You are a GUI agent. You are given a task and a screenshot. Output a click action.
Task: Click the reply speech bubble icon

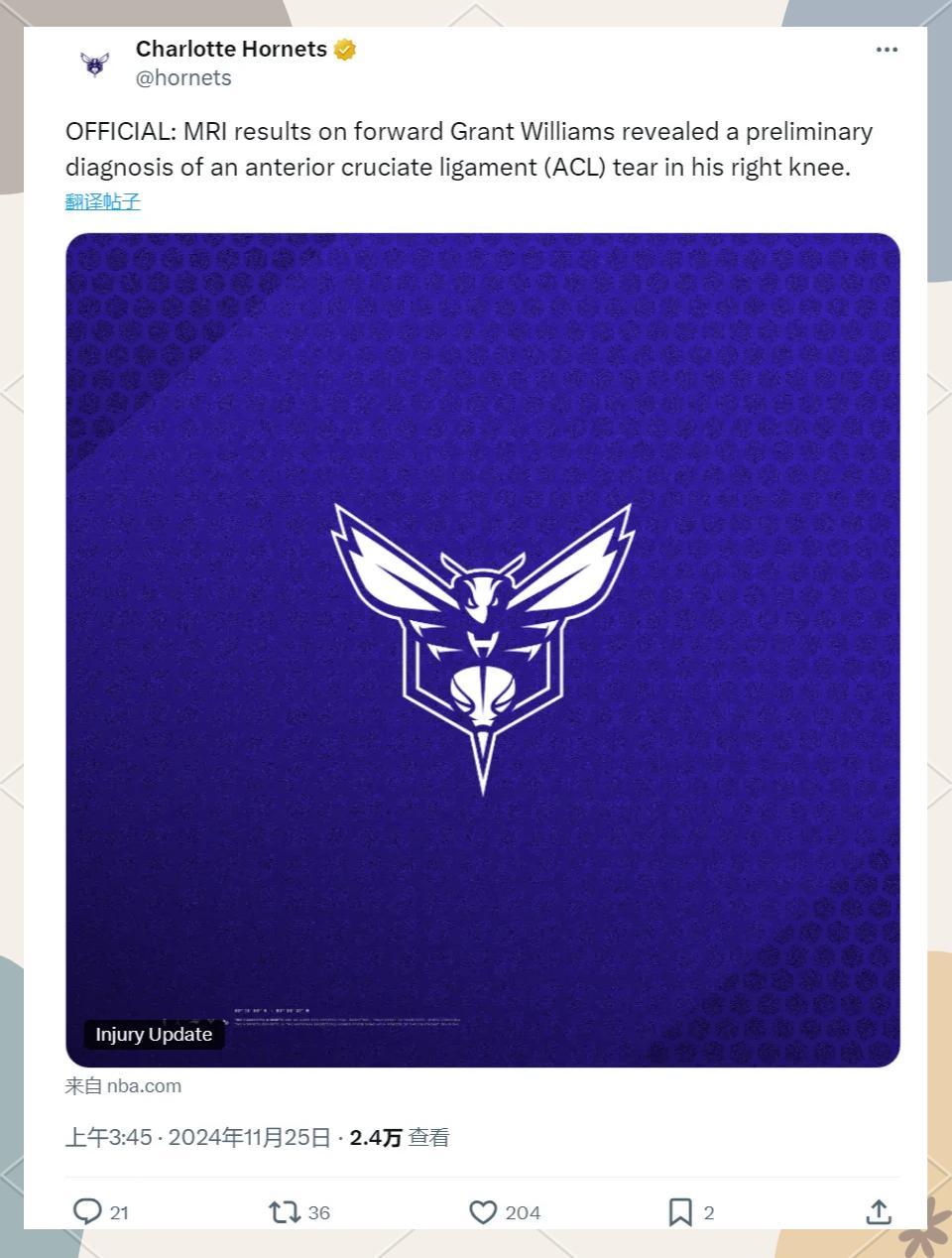tap(87, 1211)
